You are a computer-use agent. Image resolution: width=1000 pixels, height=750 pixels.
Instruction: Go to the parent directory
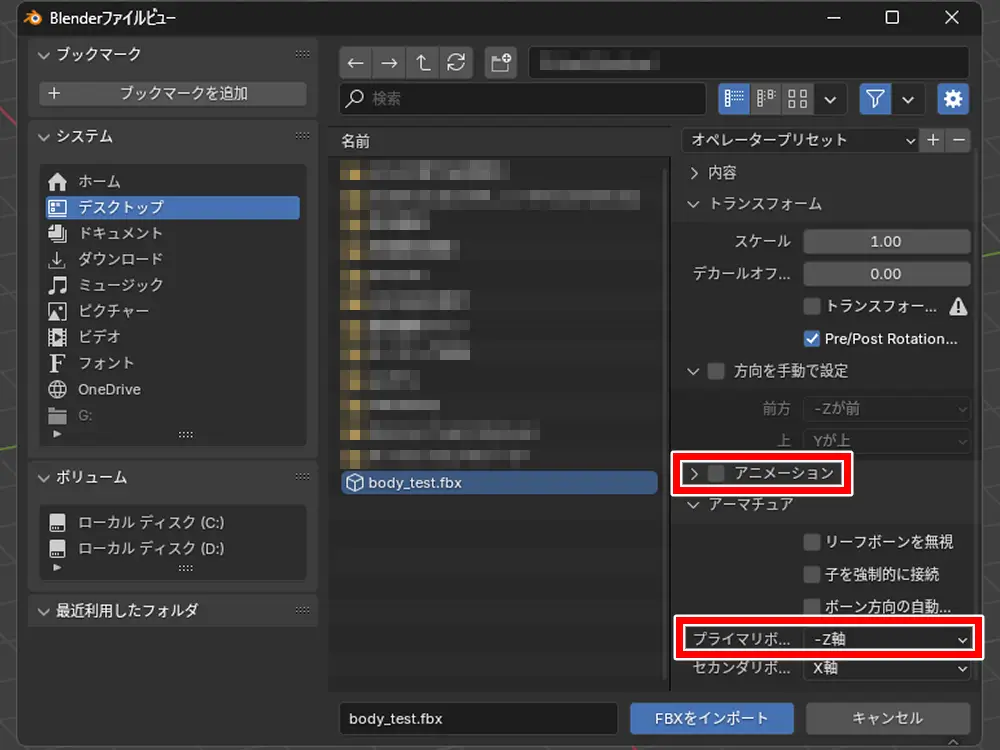coord(423,63)
